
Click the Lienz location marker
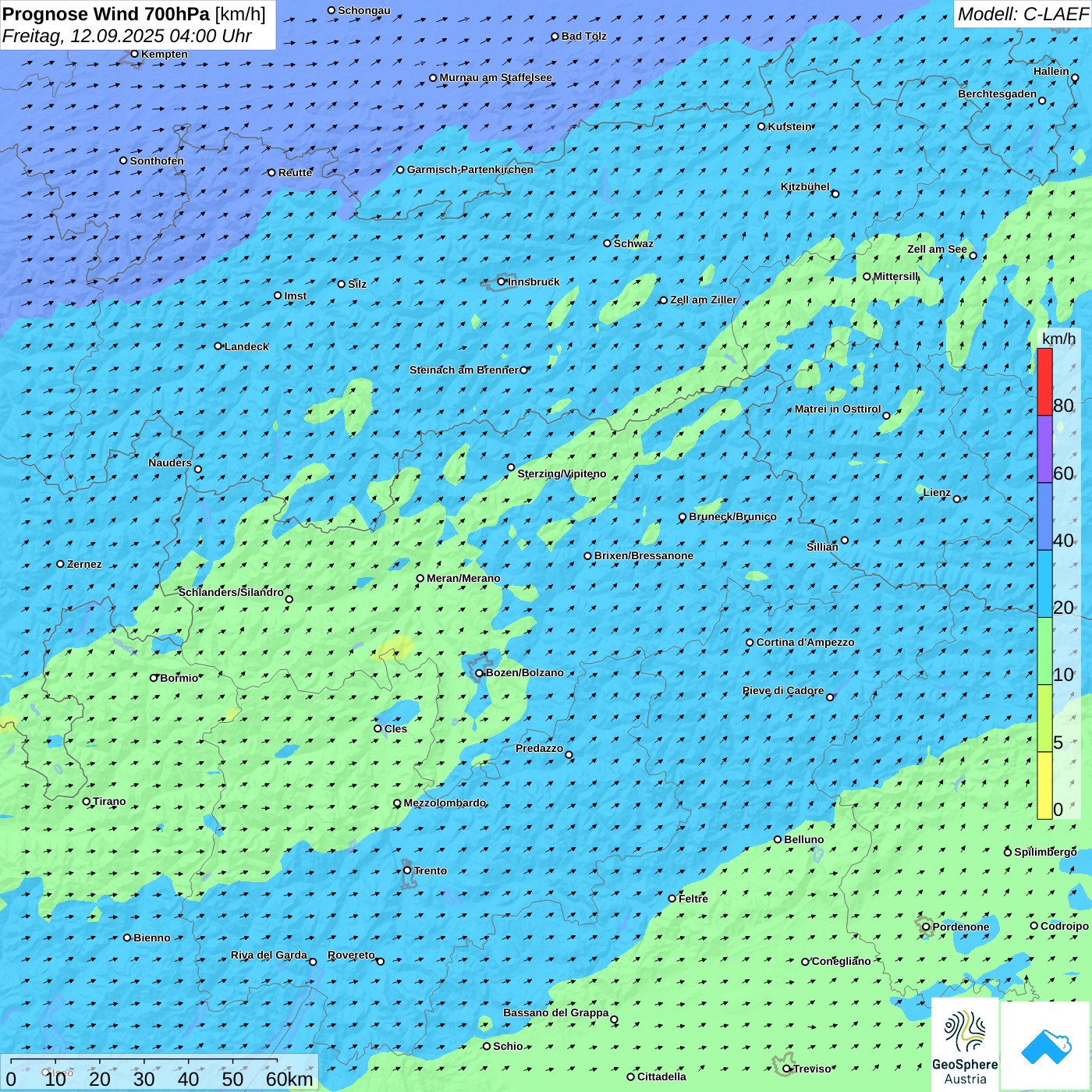tap(957, 498)
